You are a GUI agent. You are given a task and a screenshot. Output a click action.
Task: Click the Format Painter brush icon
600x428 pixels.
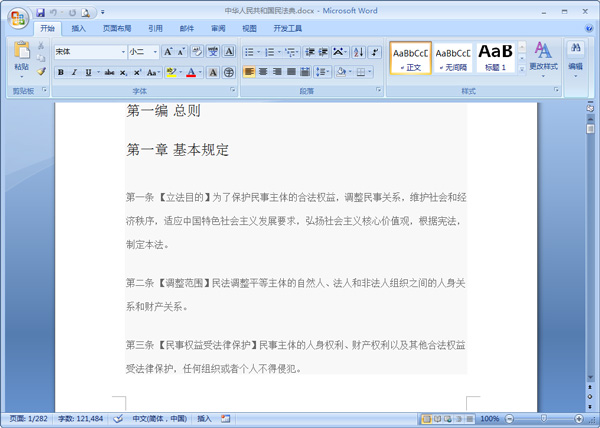(41, 72)
